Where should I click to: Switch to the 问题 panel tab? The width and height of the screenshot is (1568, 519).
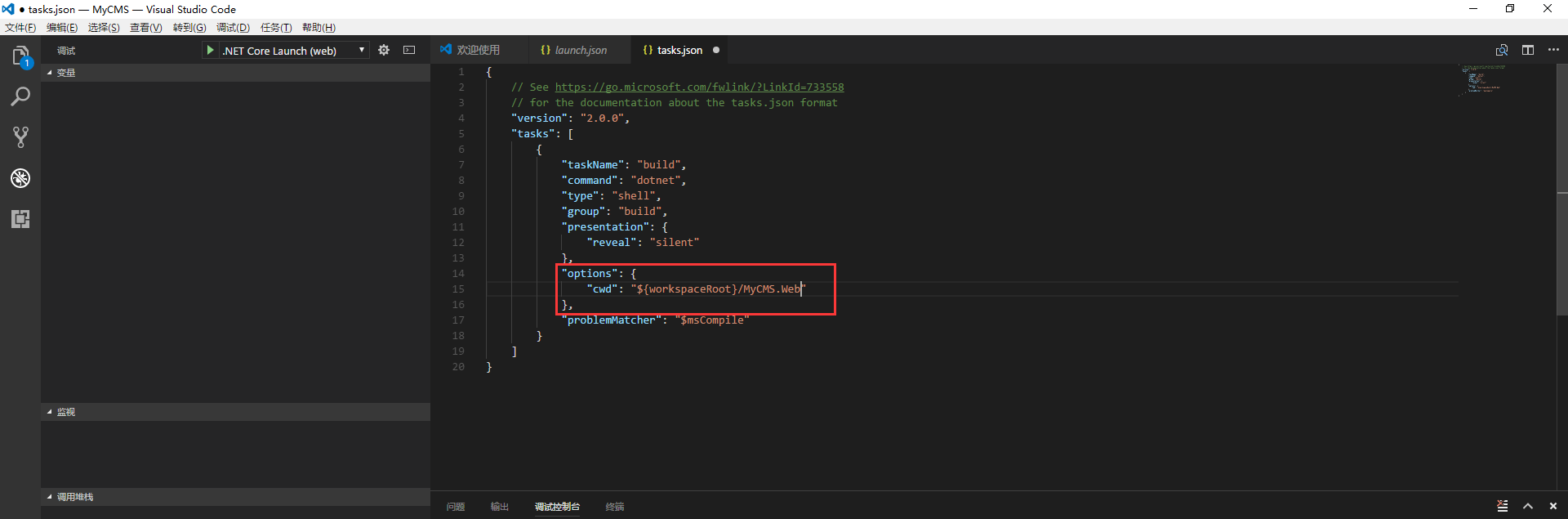(x=456, y=507)
